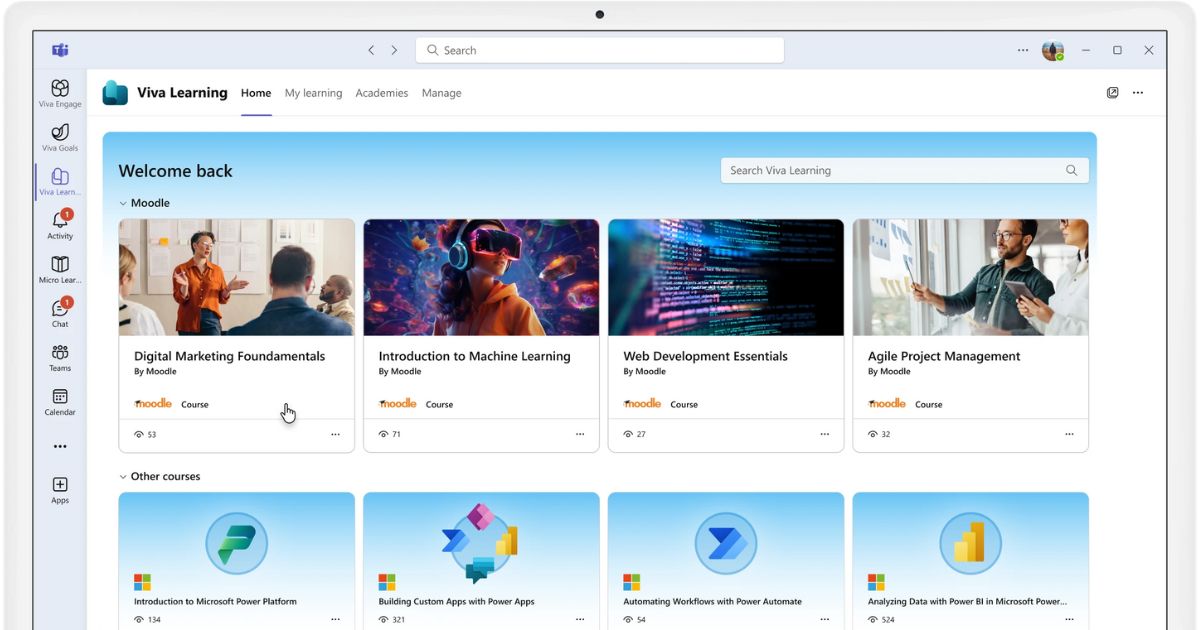The width and height of the screenshot is (1200, 630).
Task: Open Web Development Essentials thumbnail image
Action: (726, 277)
